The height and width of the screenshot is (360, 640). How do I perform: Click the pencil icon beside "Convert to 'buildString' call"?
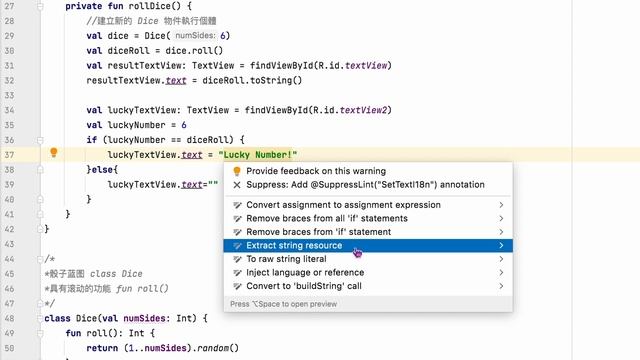[x=237, y=286]
